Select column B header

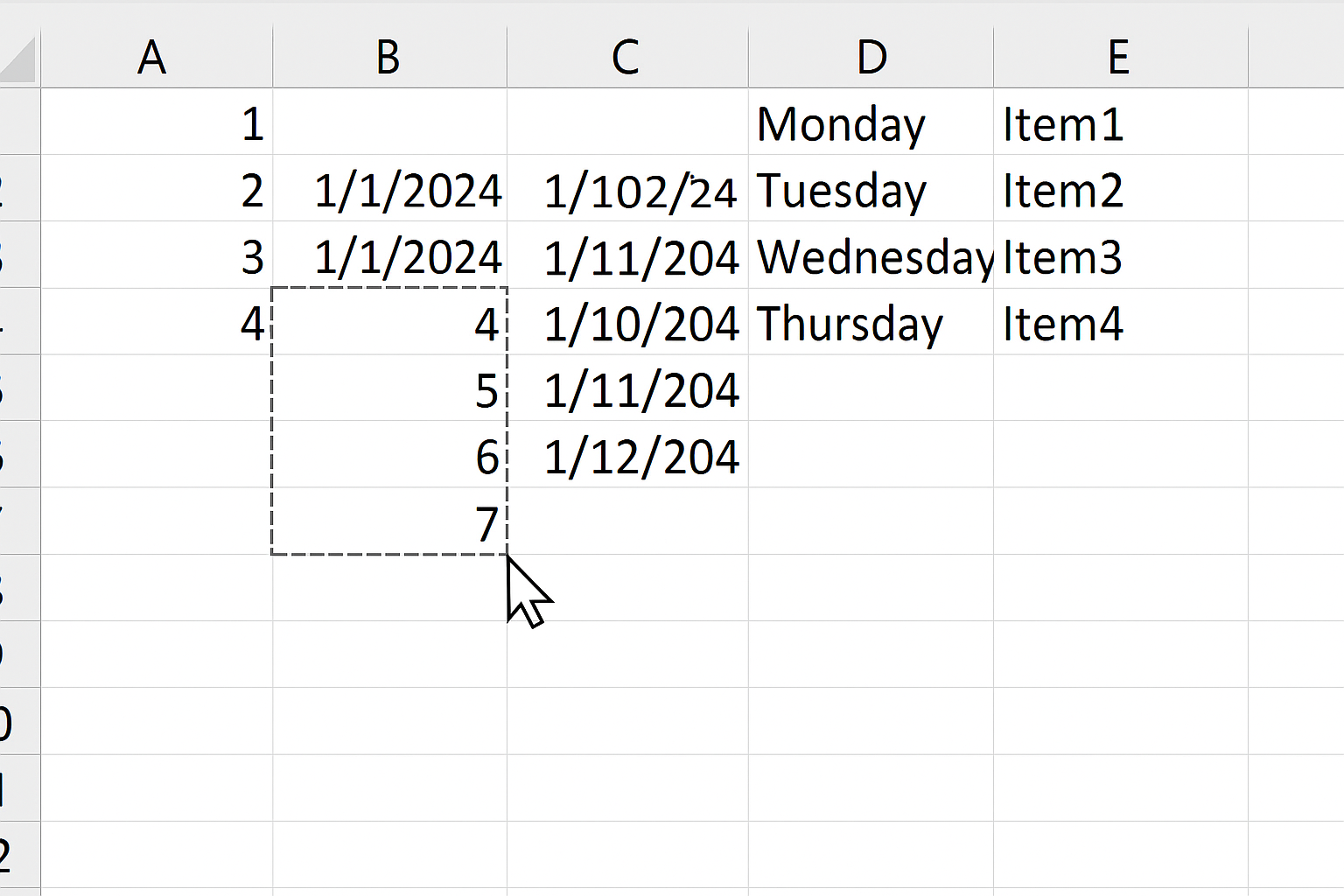[x=389, y=58]
